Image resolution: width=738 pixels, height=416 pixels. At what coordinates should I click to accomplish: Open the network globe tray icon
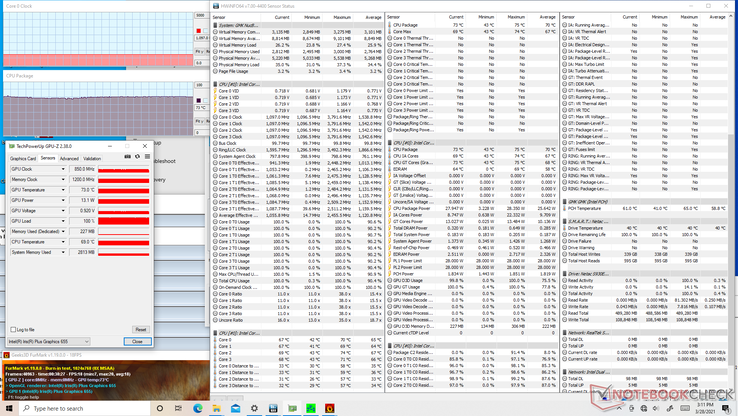coord(644,408)
